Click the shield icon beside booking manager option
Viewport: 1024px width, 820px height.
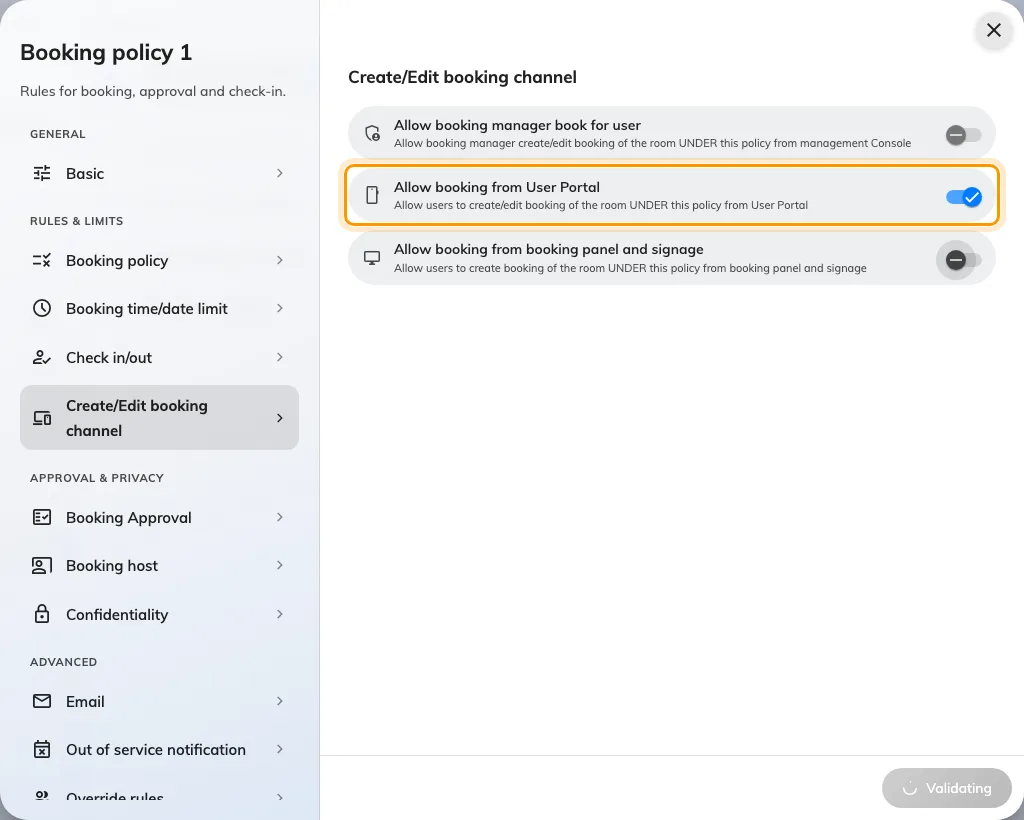[x=372, y=133]
